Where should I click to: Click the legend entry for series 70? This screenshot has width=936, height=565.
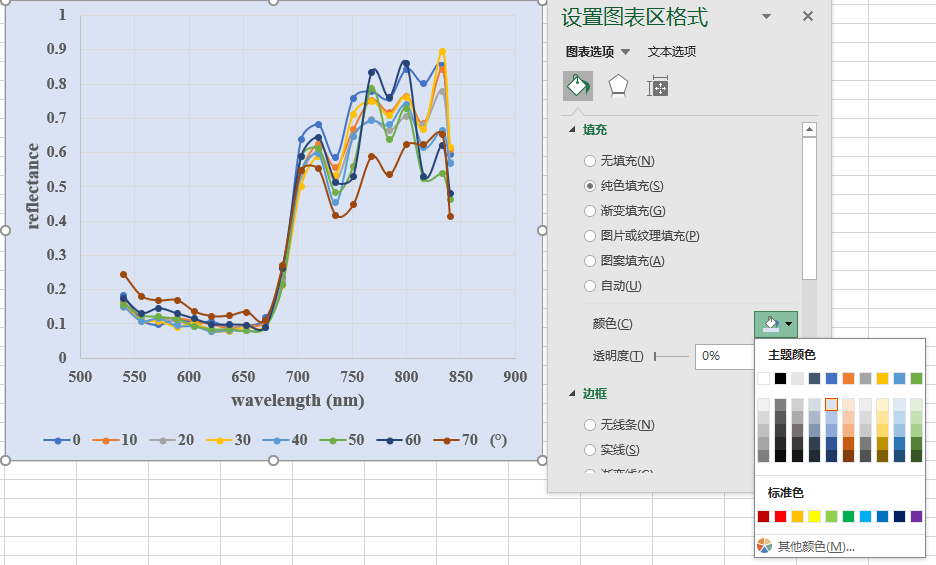(x=455, y=440)
